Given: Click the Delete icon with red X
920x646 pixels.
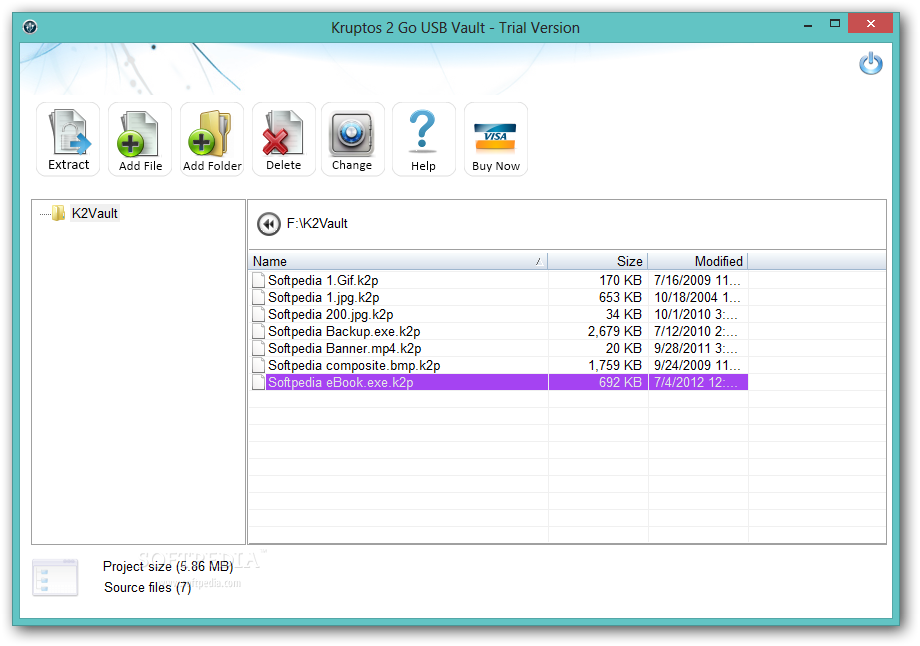Looking at the screenshot, I should (283, 139).
